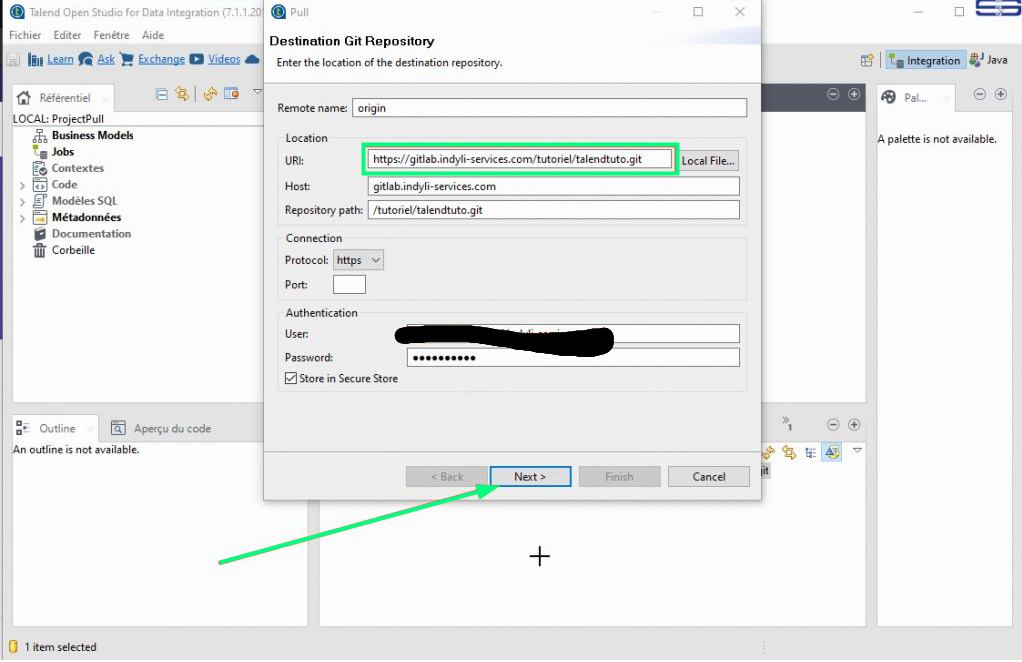Toggle Store in Secure Store checkbox
This screenshot has width=1022, height=662.
[291, 378]
